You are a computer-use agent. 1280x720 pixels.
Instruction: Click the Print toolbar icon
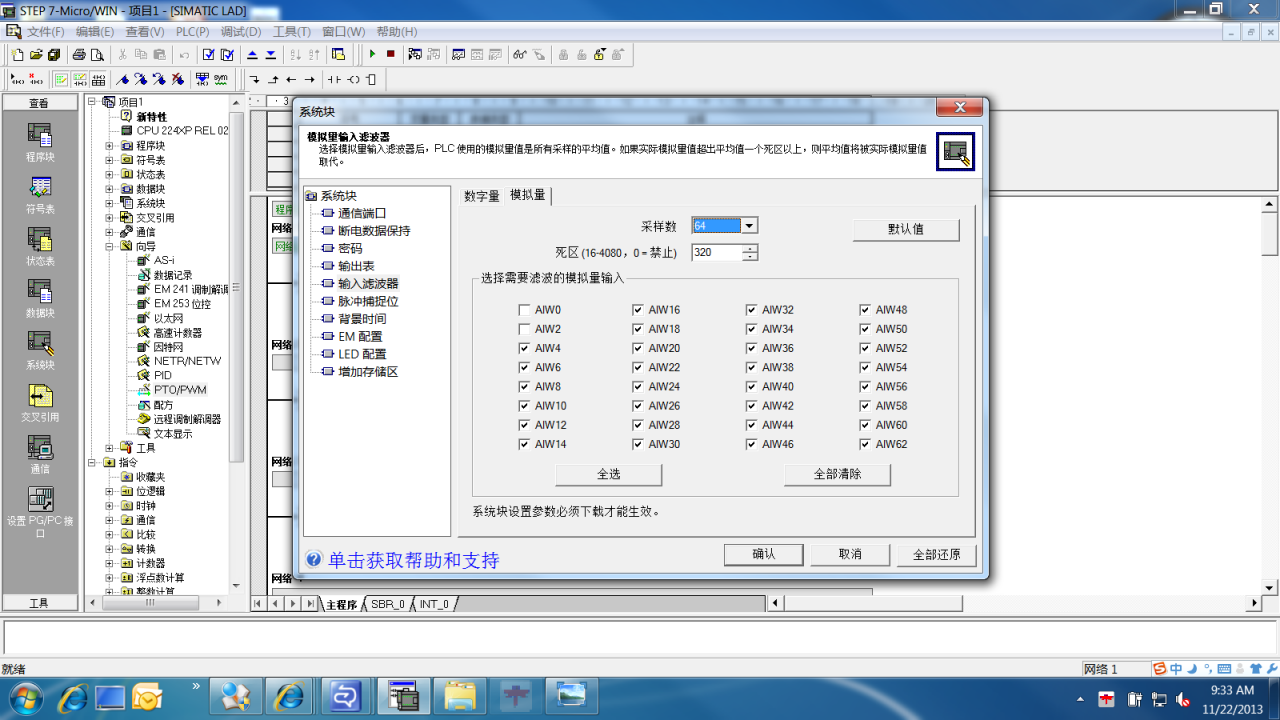(79, 54)
